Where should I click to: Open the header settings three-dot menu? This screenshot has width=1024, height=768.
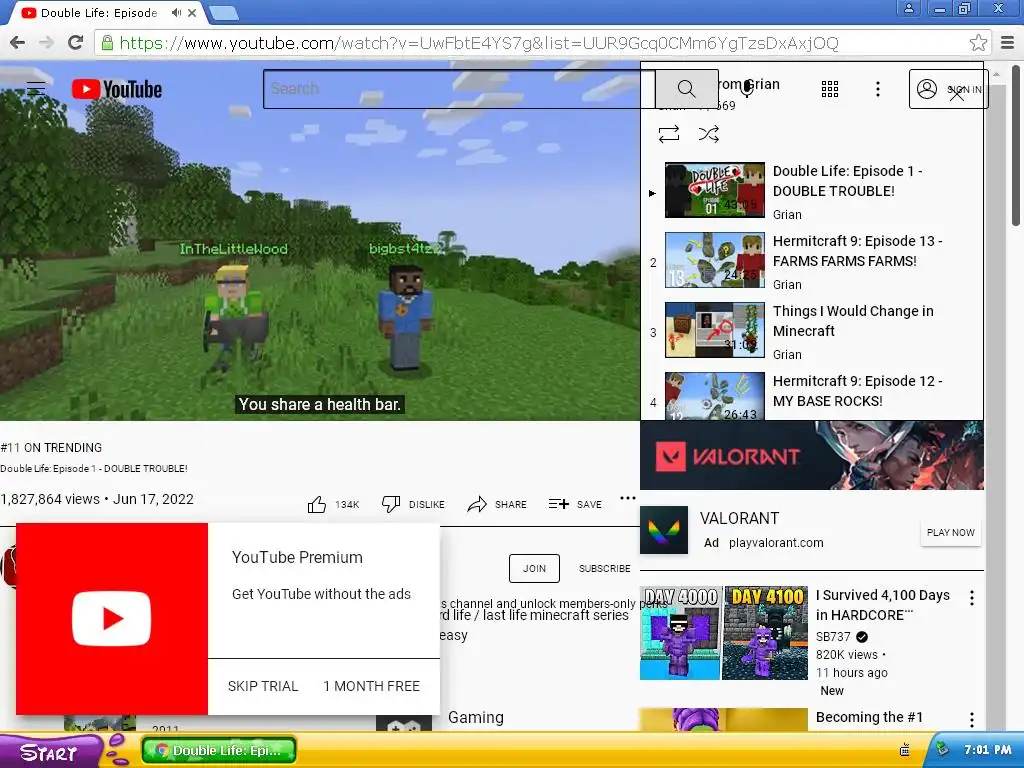click(878, 89)
